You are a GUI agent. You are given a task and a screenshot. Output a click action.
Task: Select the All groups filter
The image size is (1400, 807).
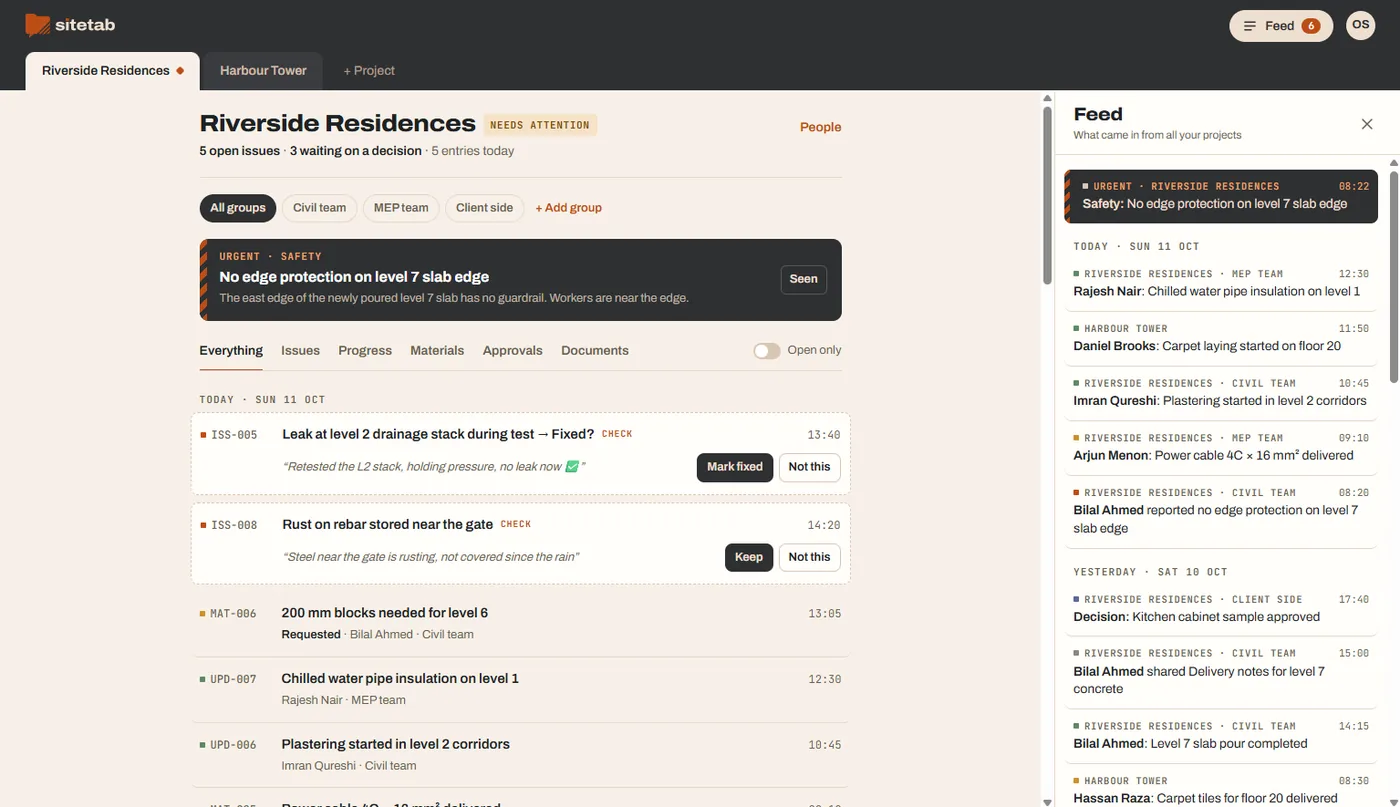coord(238,208)
